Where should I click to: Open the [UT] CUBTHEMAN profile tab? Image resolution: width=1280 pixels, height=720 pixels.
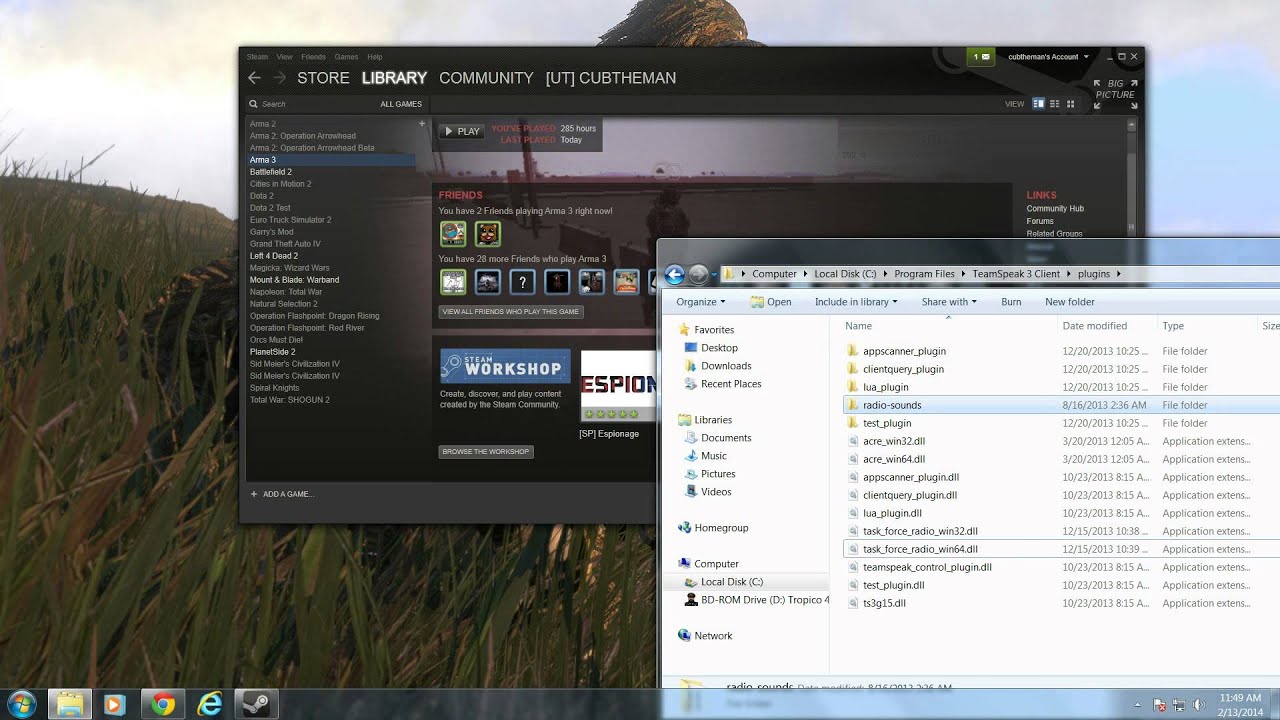point(611,78)
